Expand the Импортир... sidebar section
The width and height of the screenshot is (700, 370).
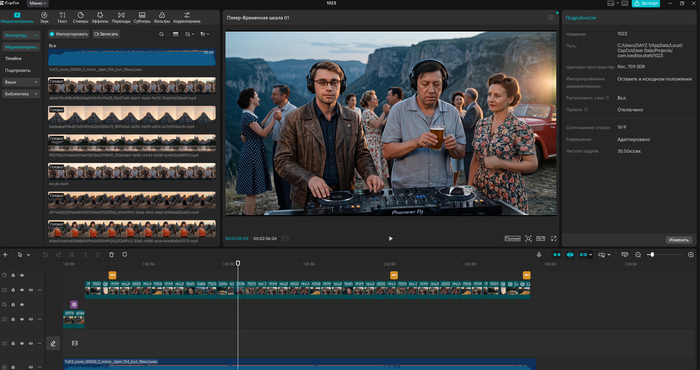21,35
